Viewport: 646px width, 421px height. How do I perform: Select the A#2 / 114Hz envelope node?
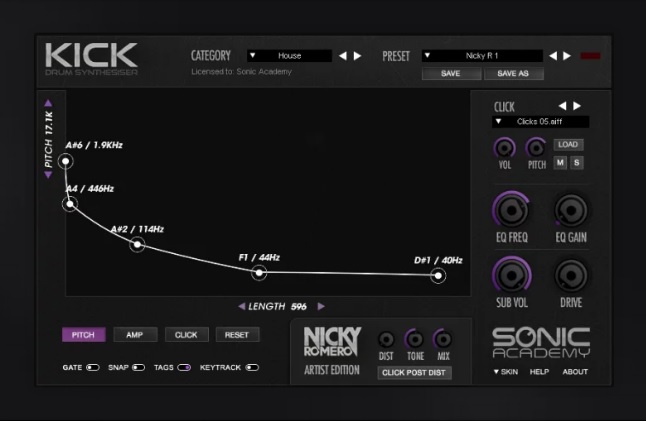pyautogui.click(x=137, y=245)
